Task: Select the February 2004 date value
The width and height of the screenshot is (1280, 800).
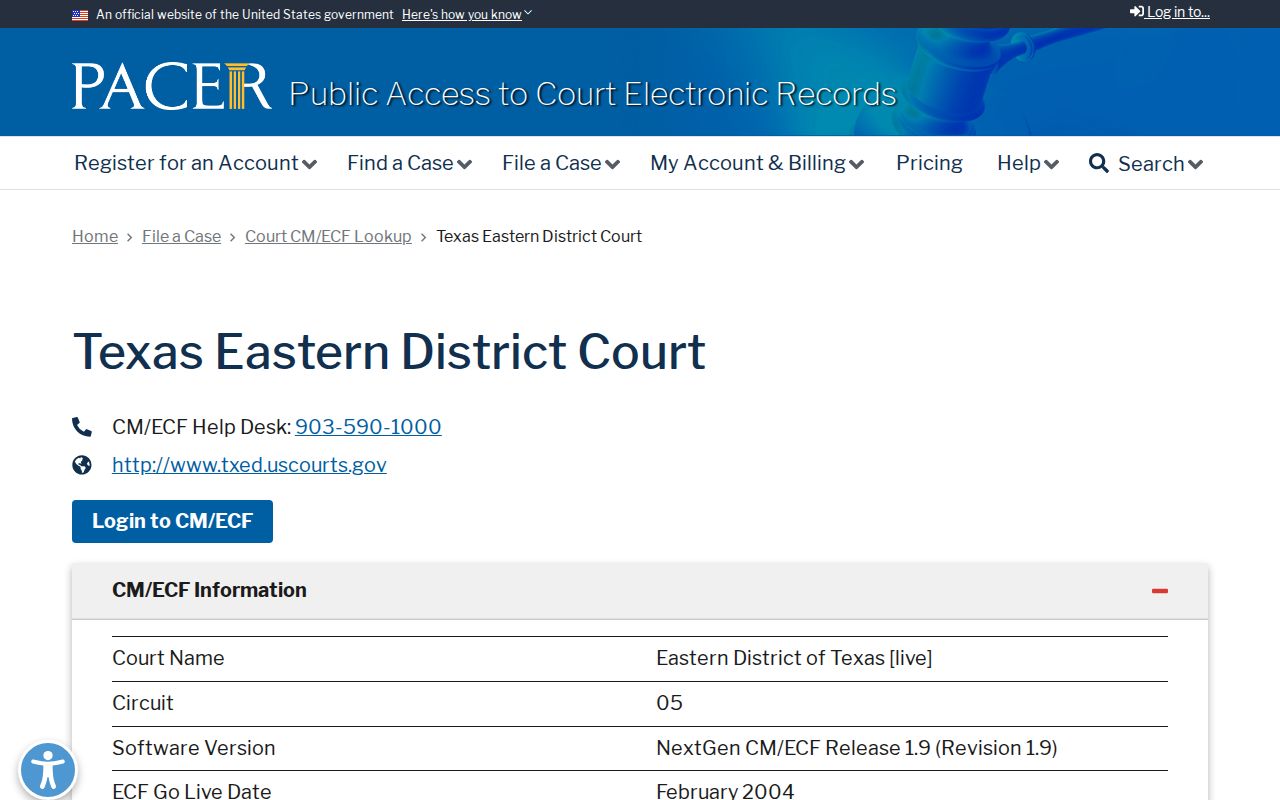Action: (725, 791)
